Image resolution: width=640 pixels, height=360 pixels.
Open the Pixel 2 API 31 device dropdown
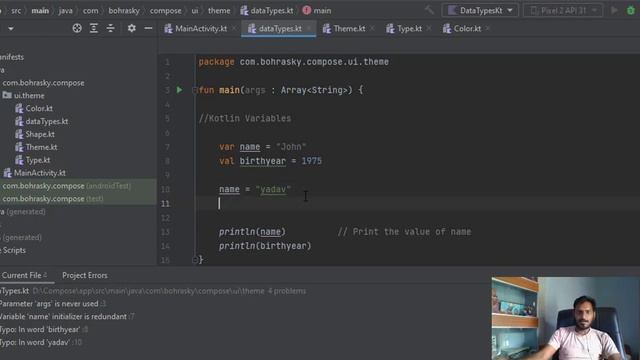[563, 10]
